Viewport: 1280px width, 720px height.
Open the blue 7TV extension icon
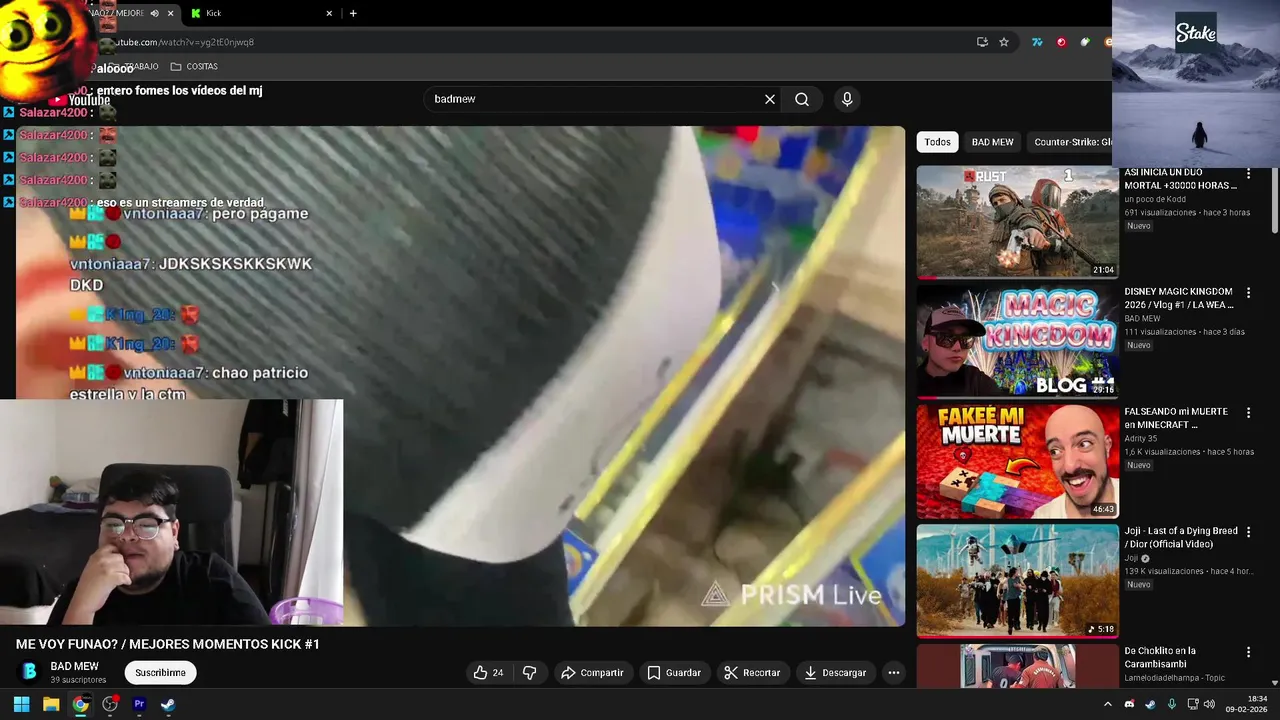(1037, 42)
